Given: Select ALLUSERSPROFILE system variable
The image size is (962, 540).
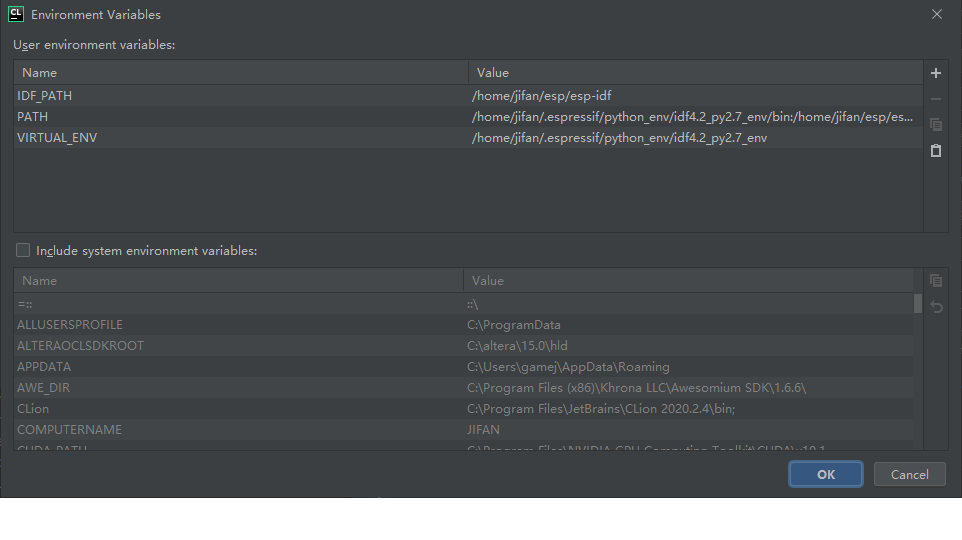Looking at the screenshot, I should pyautogui.click(x=70, y=325).
